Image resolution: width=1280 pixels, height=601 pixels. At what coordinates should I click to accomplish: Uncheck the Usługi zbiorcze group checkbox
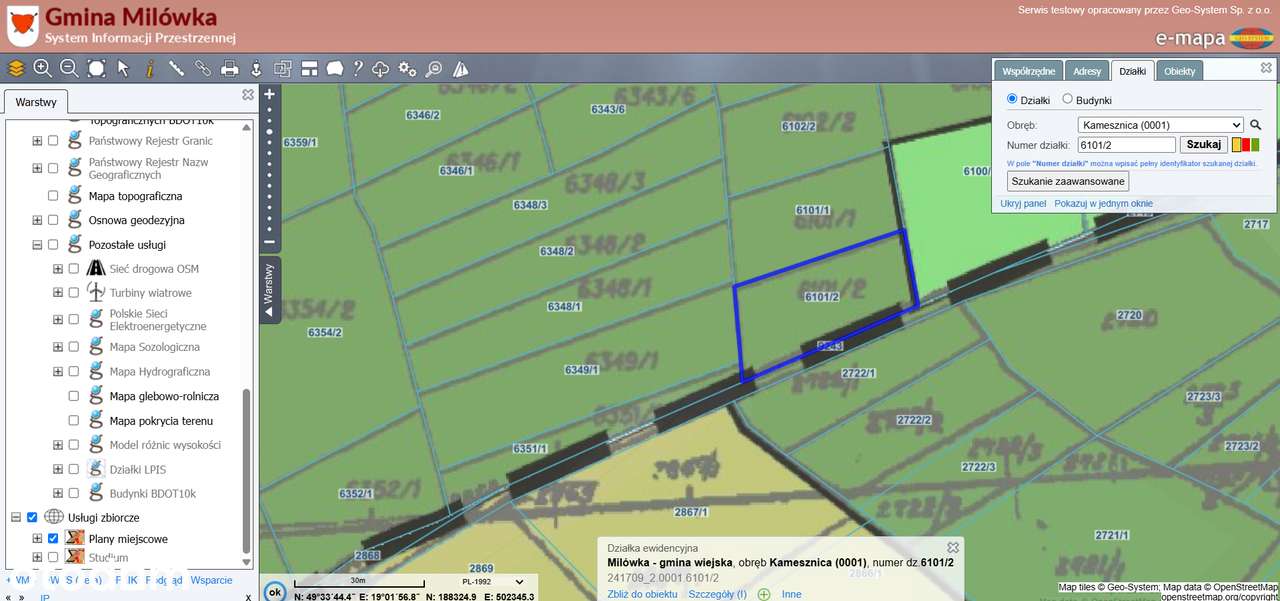click(32, 517)
